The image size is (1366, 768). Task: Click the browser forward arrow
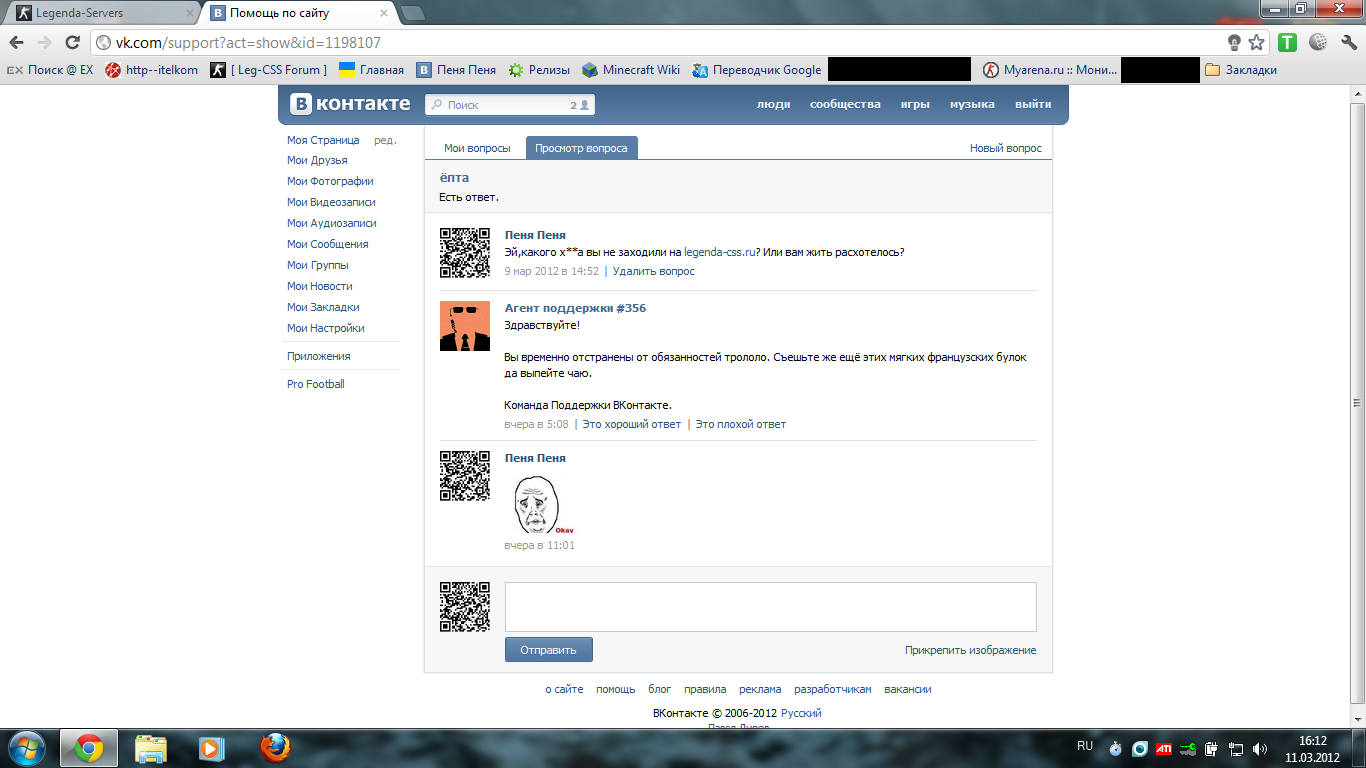pos(44,43)
